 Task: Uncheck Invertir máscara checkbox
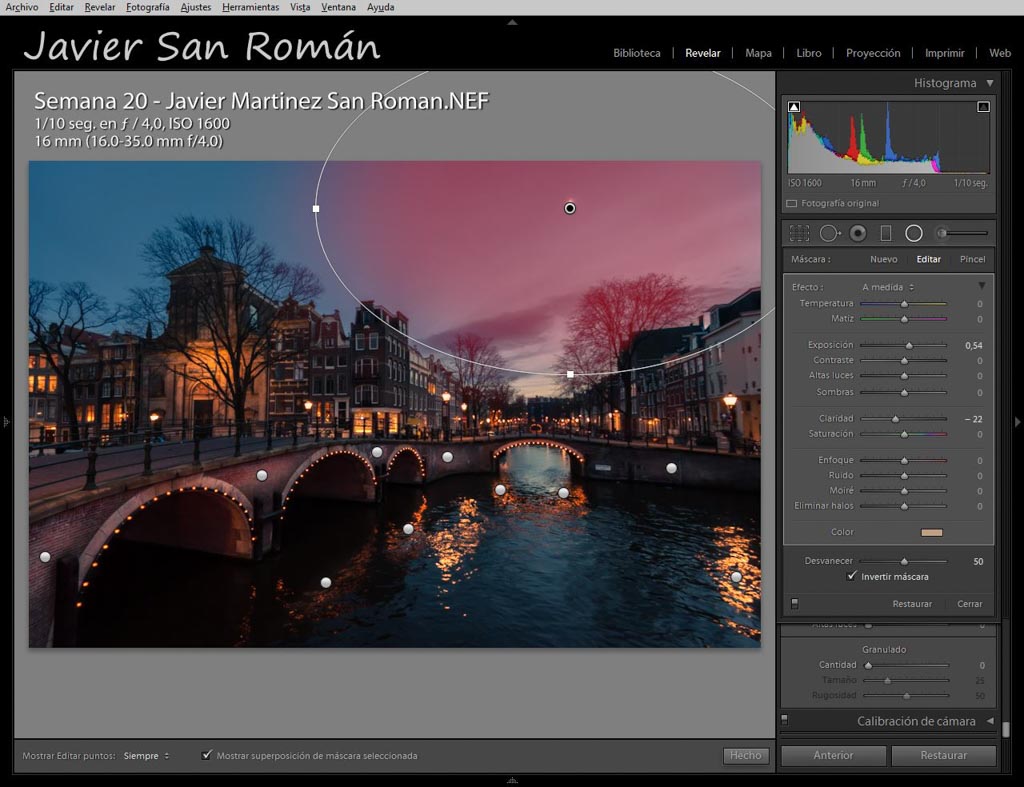(852, 577)
